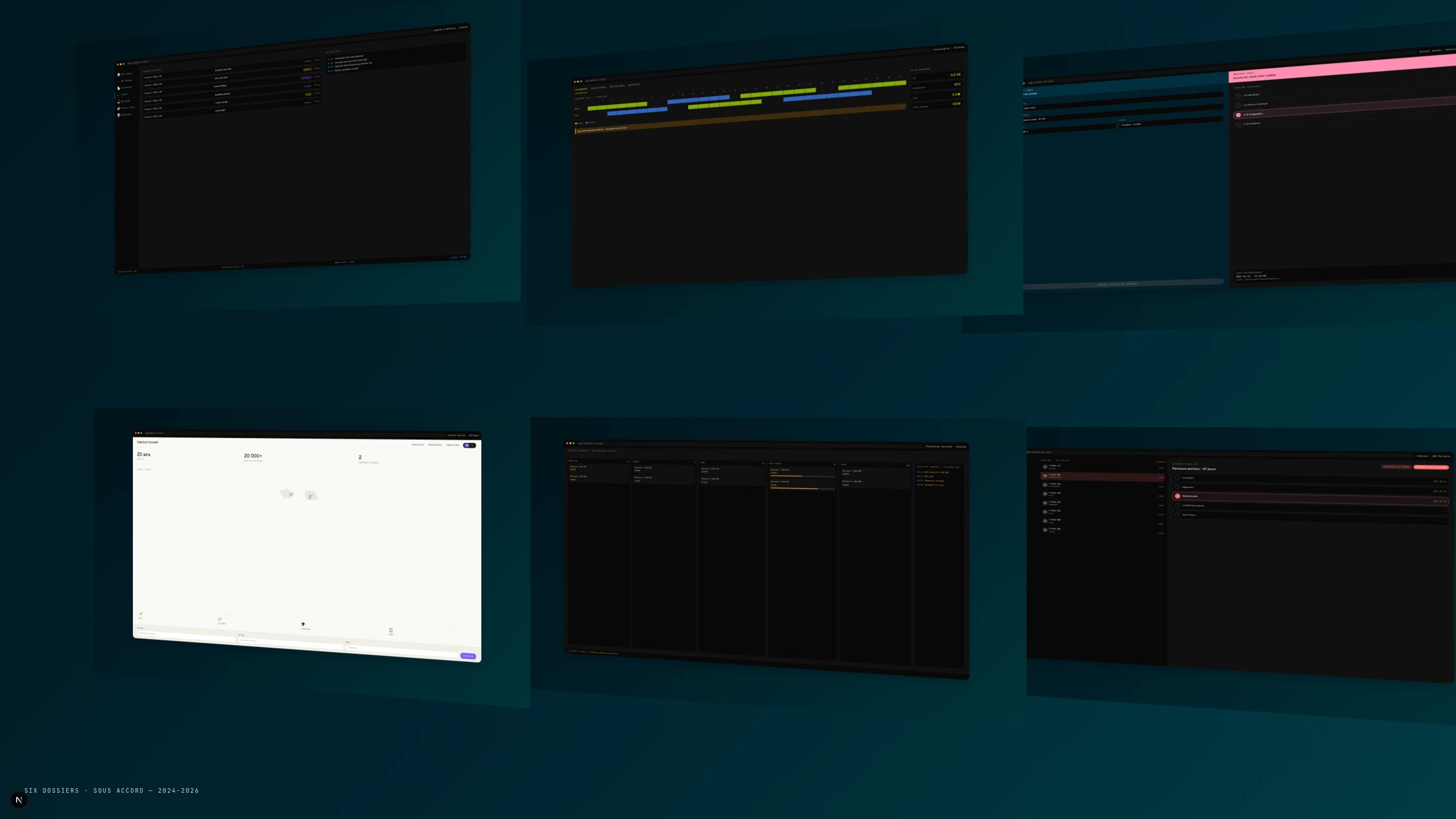This screenshot has width=1456, height=819.
Task: Click the Next.js N badge at bottom-left
Action: pos(19,800)
